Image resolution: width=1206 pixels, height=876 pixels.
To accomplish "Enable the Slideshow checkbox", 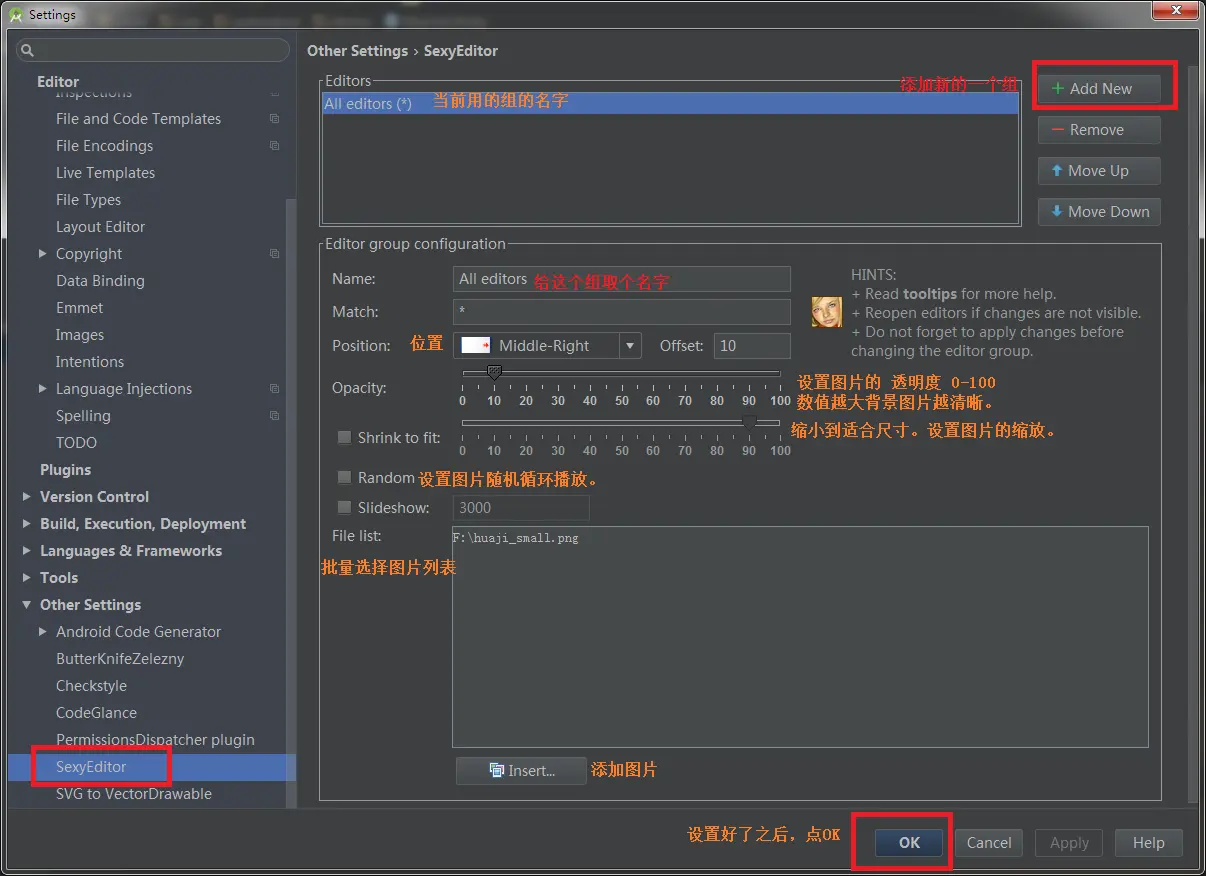I will click(x=343, y=507).
